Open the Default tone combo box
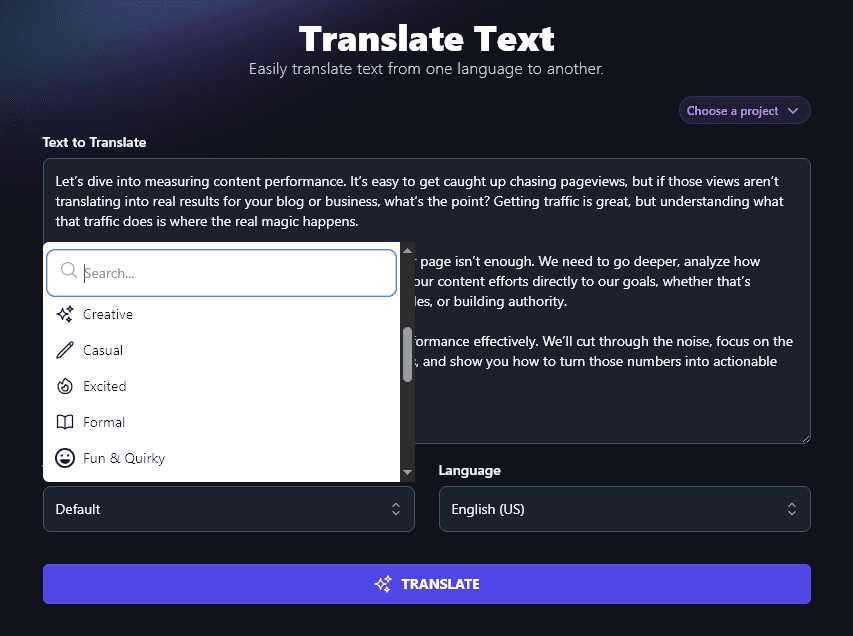Image resolution: width=853 pixels, height=636 pixels. [x=228, y=509]
